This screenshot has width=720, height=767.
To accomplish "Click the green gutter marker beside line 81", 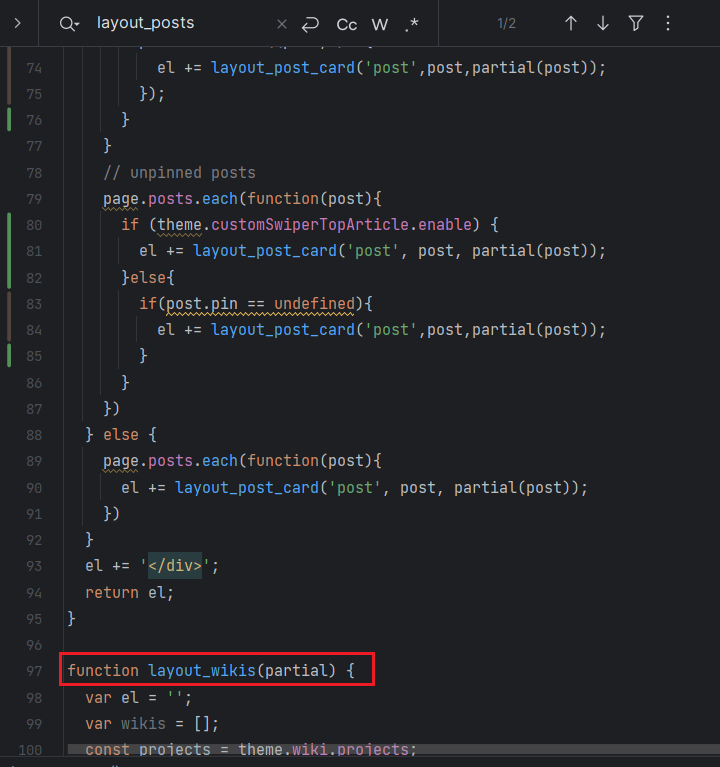I will click(x=9, y=250).
